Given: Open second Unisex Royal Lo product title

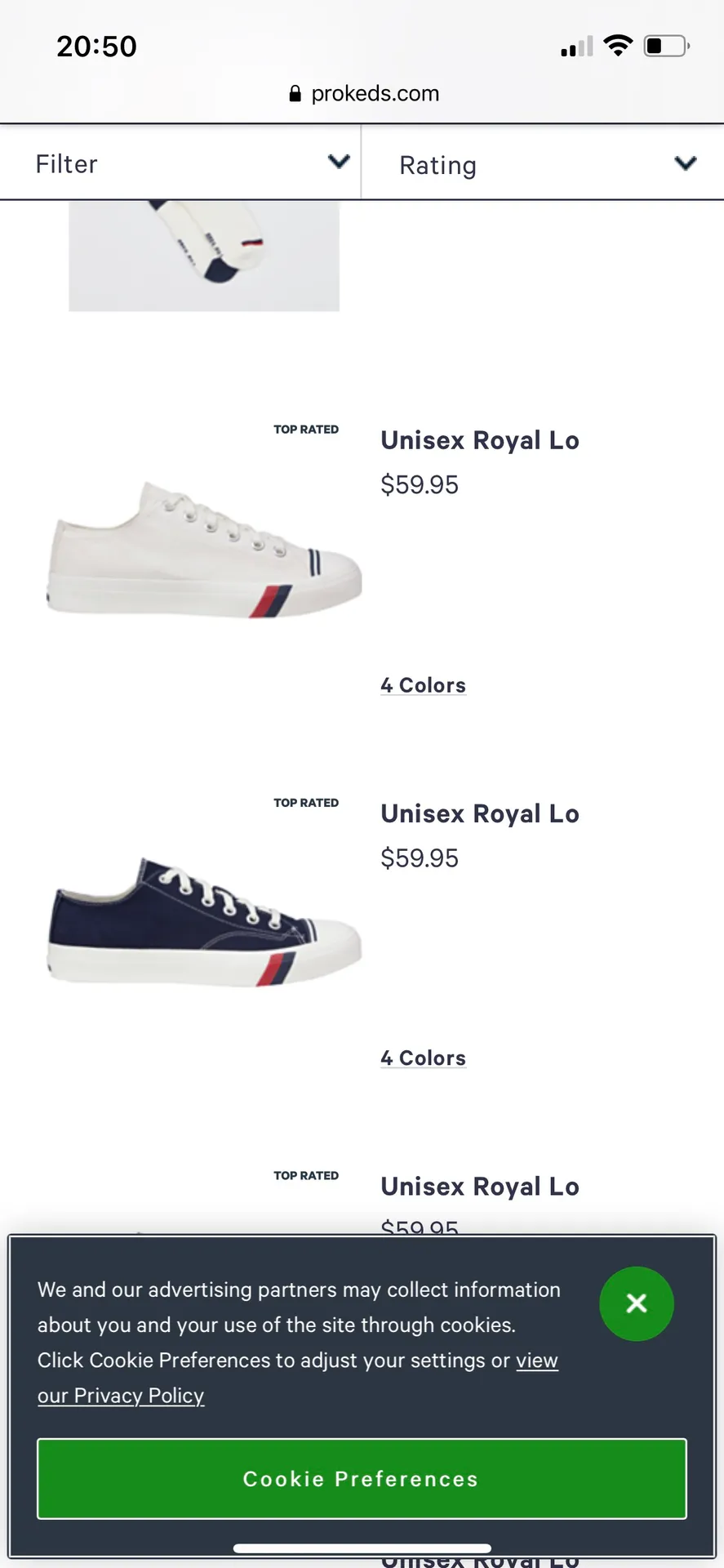Looking at the screenshot, I should coord(480,814).
